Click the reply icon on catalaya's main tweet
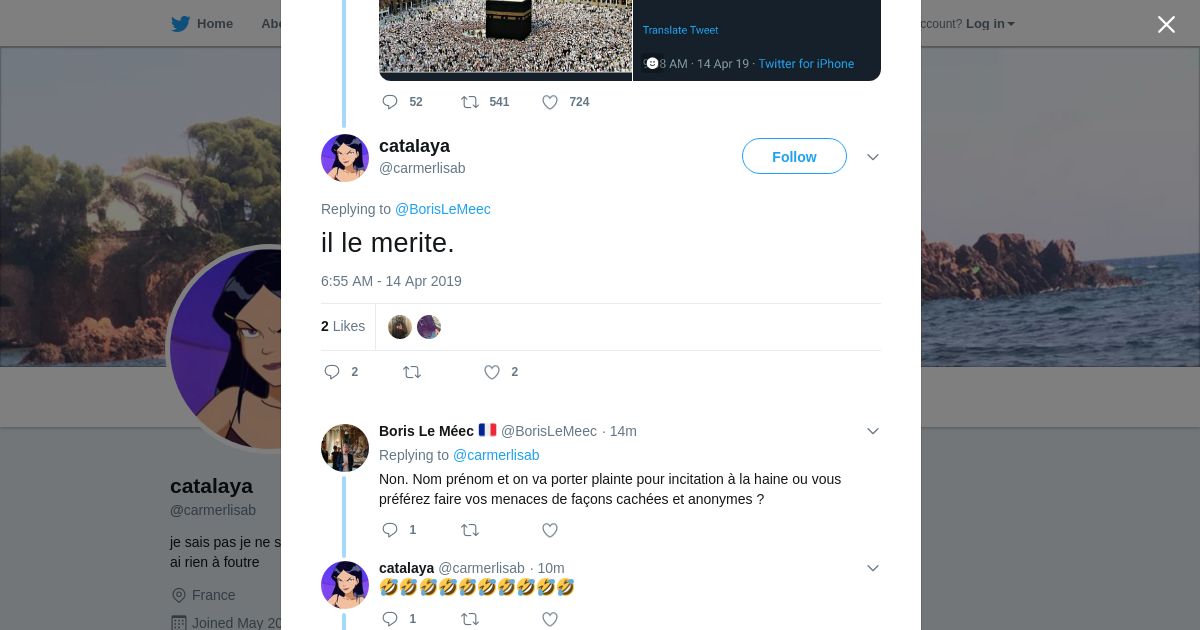The width and height of the screenshot is (1200, 630). pyautogui.click(x=333, y=372)
